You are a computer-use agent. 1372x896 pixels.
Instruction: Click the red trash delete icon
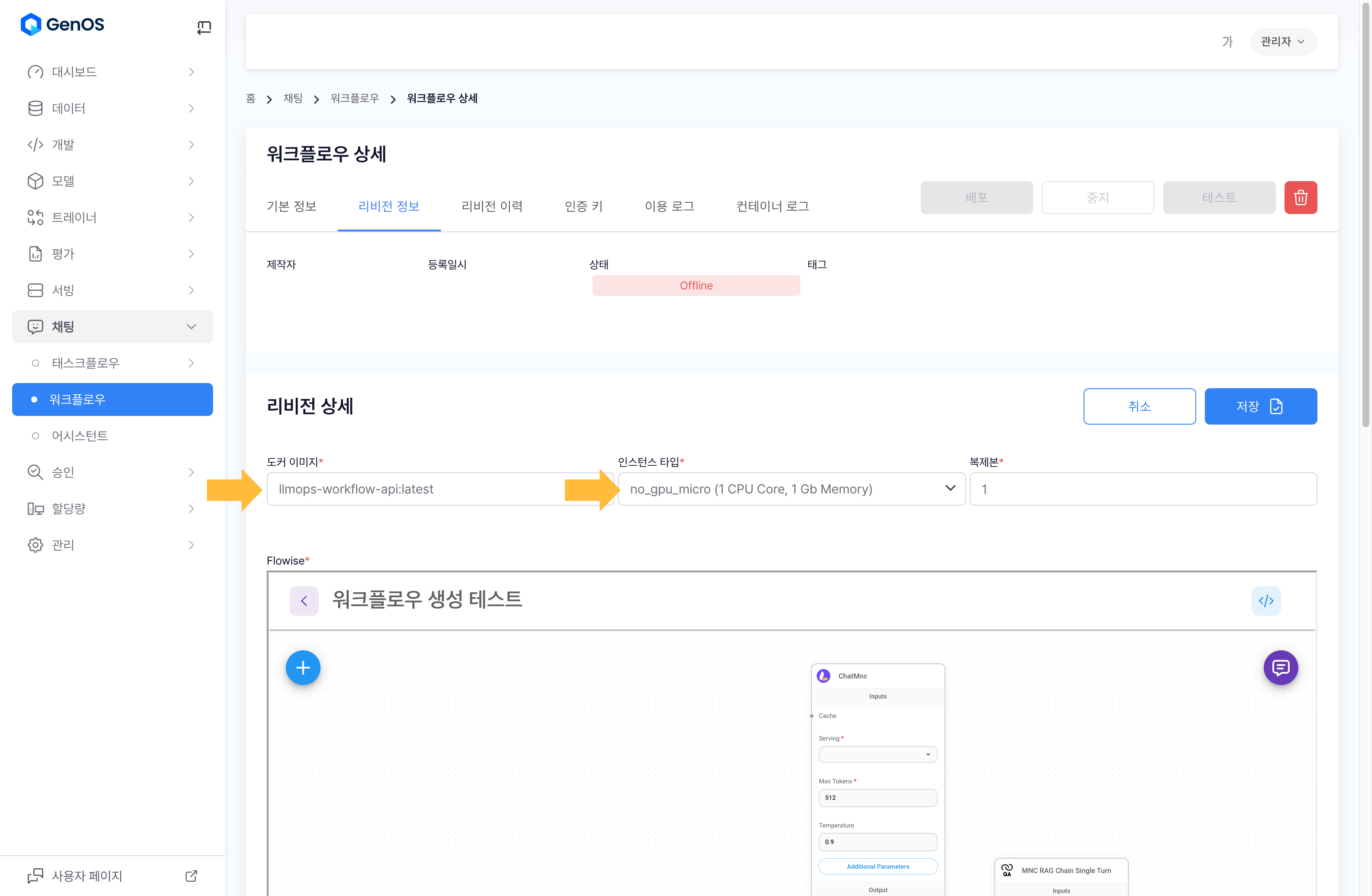pos(1300,198)
